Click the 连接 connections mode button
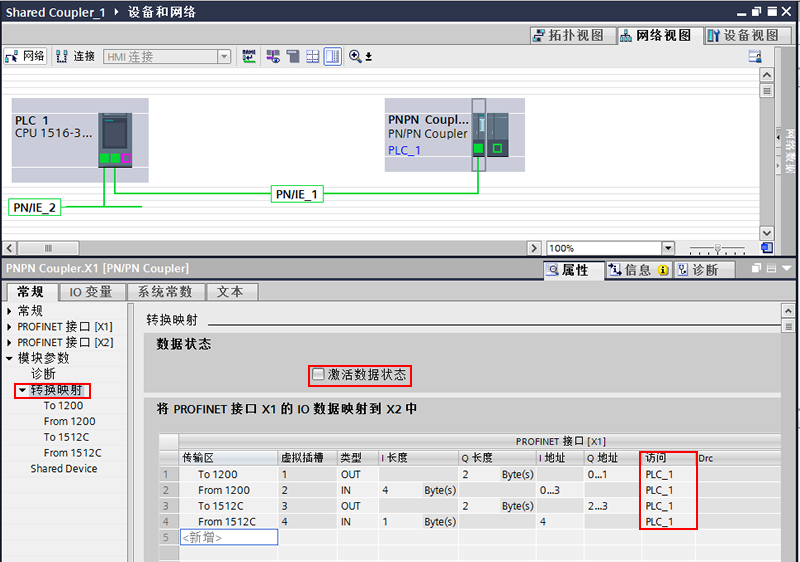Viewport: 800px width, 562px height. (x=76, y=56)
